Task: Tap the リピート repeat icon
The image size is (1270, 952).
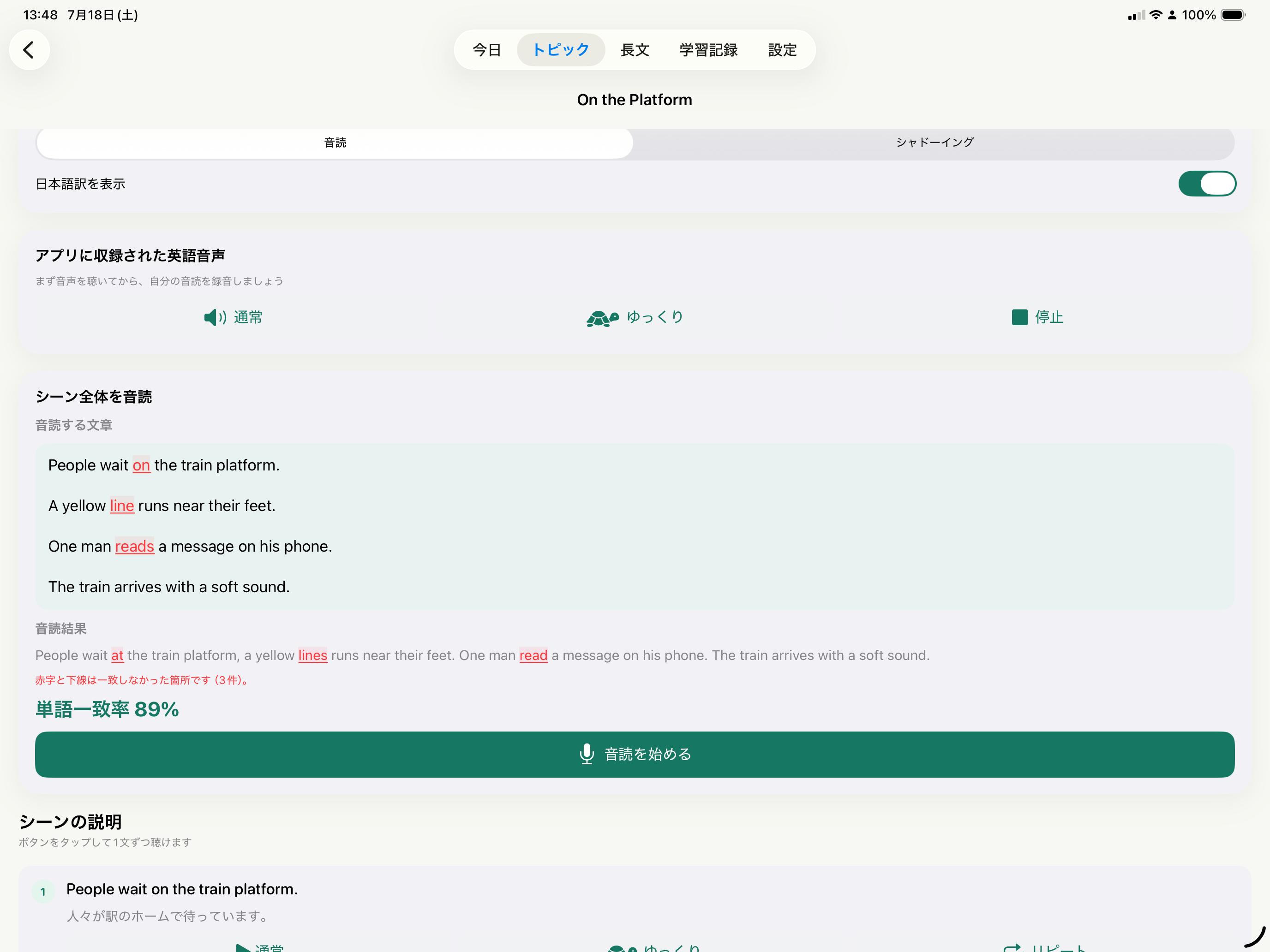Action: tap(1012, 948)
